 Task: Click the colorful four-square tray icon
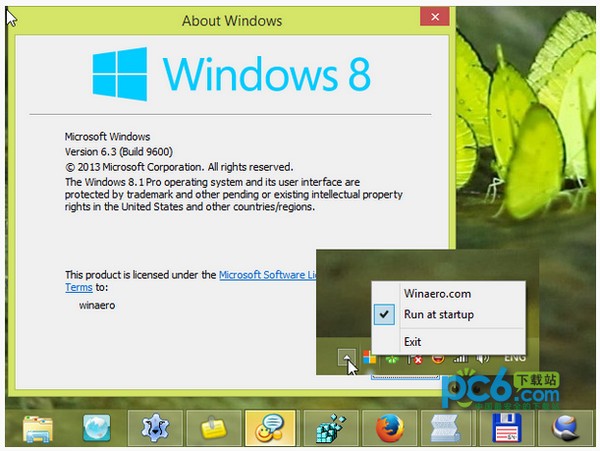point(369,358)
